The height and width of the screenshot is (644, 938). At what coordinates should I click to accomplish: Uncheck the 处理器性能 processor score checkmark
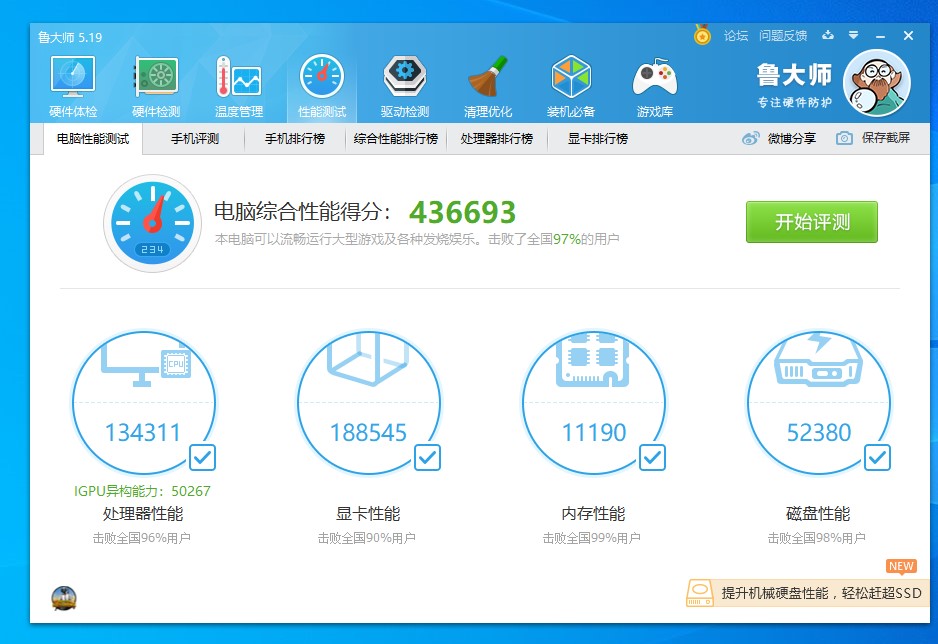pyautogui.click(x=202, y=457)
